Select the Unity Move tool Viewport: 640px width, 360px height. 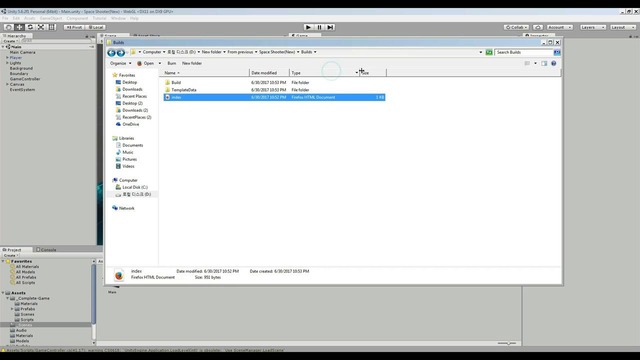pyautogui.click(x=19, y=27)
